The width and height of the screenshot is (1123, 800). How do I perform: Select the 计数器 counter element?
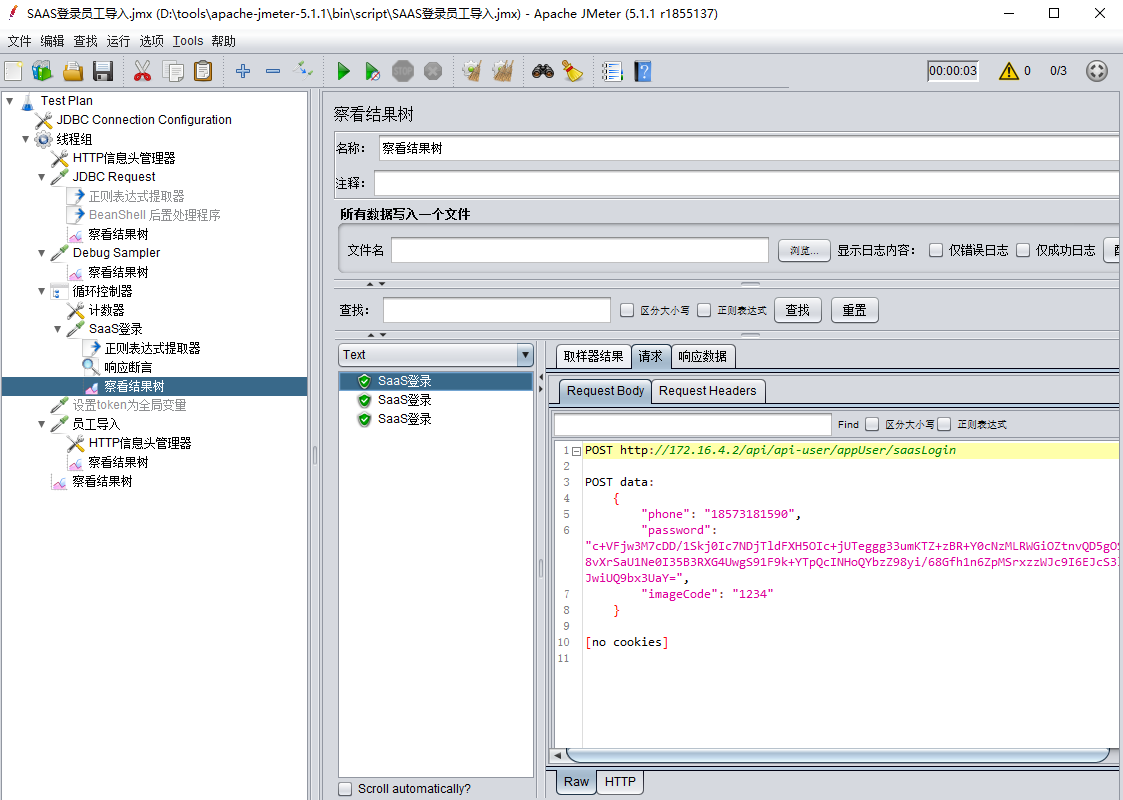(107, 310)
